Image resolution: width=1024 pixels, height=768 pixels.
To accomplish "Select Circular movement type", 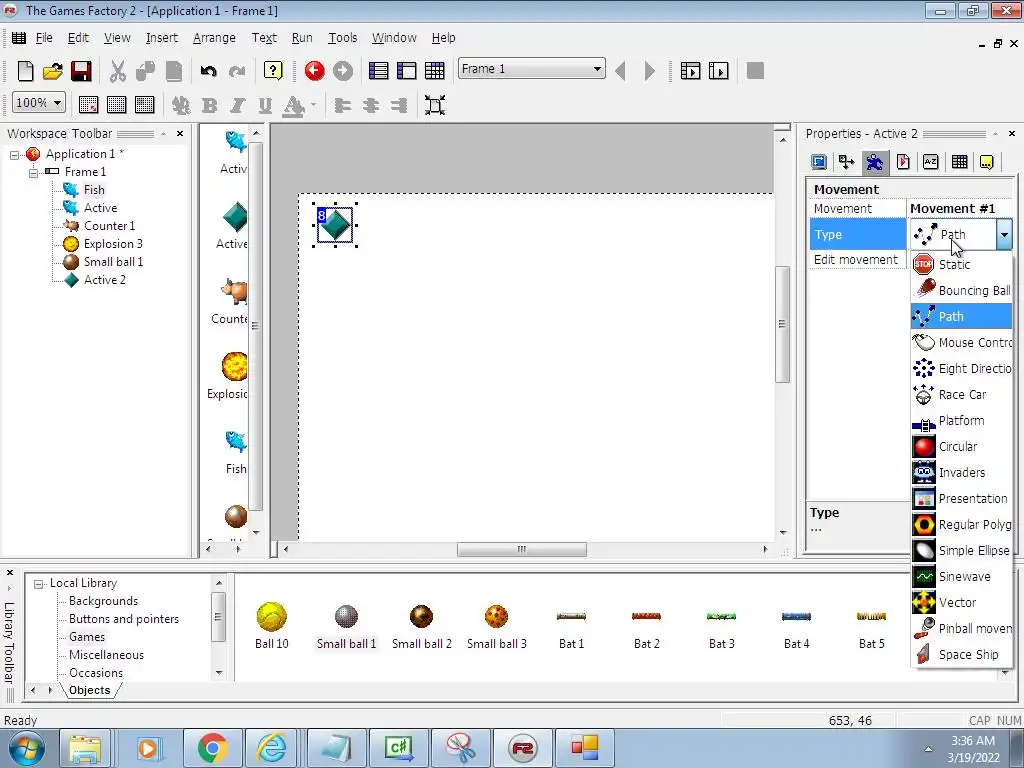I will pyautogui.click(x=961, y=447).
